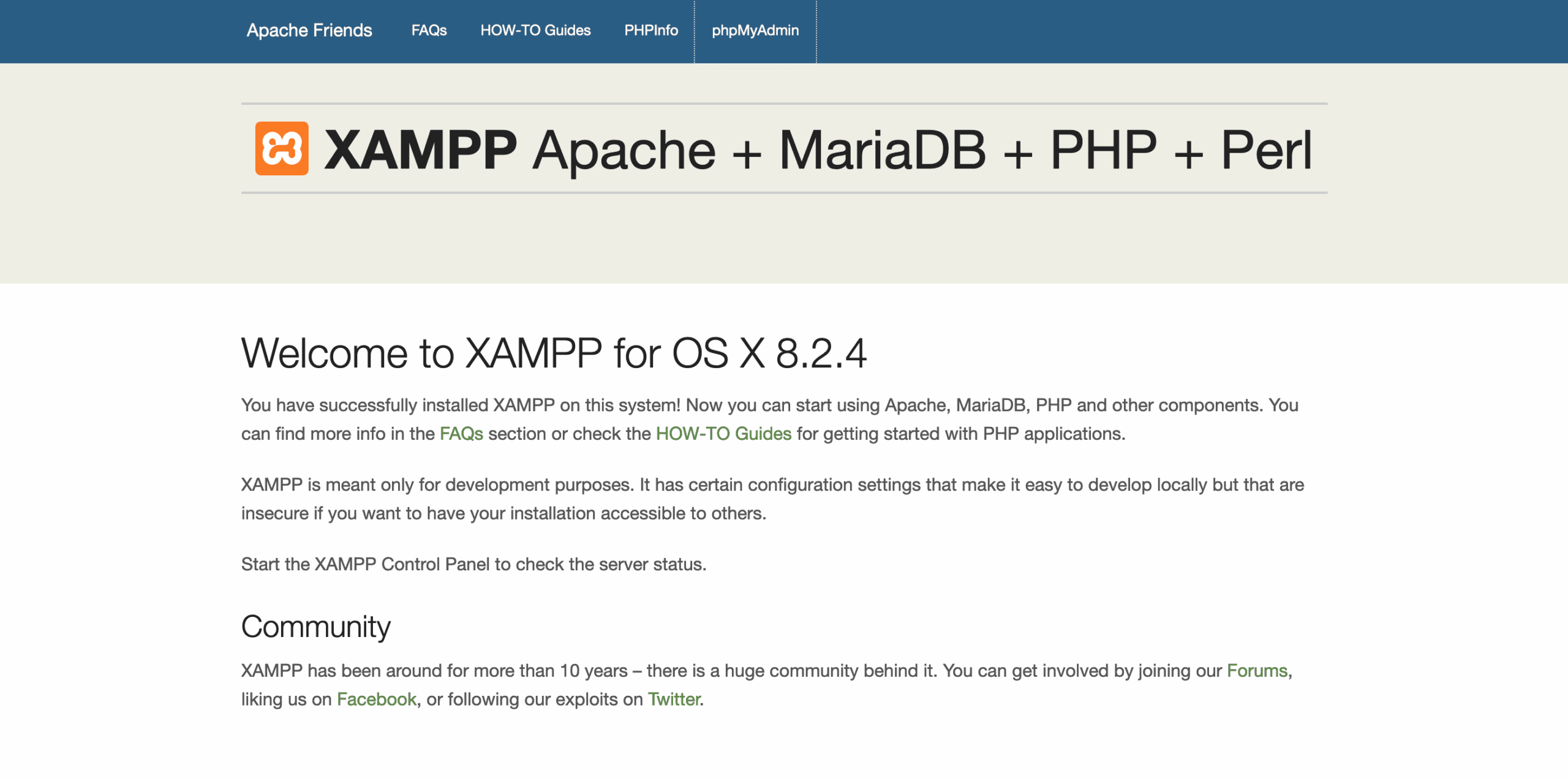This screenshot has width=1568, height=781.
Task: Select HOW-TO Guides in the top navigation
Action: 535,31
